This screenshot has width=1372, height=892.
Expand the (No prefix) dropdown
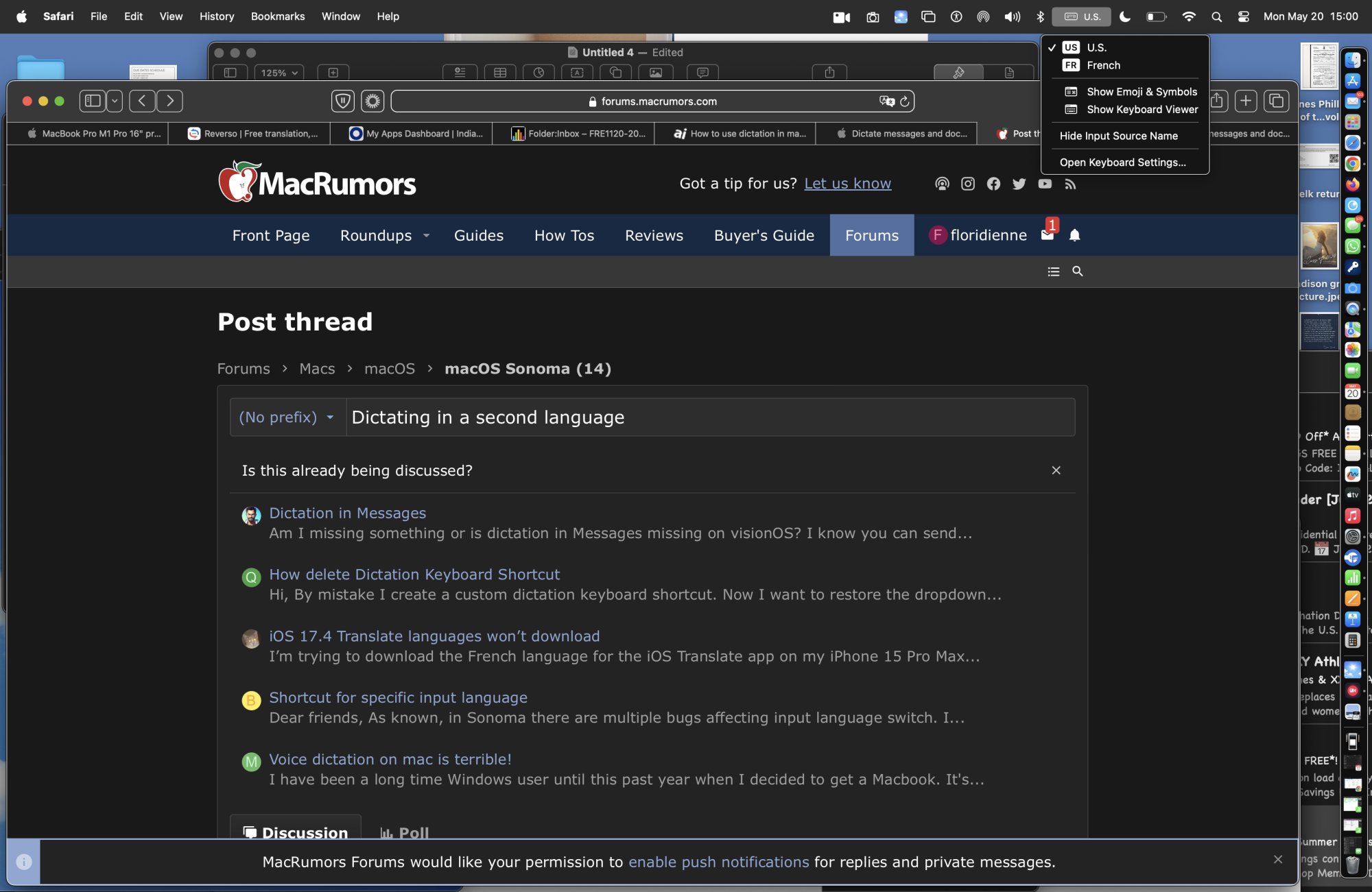point(287,418)
